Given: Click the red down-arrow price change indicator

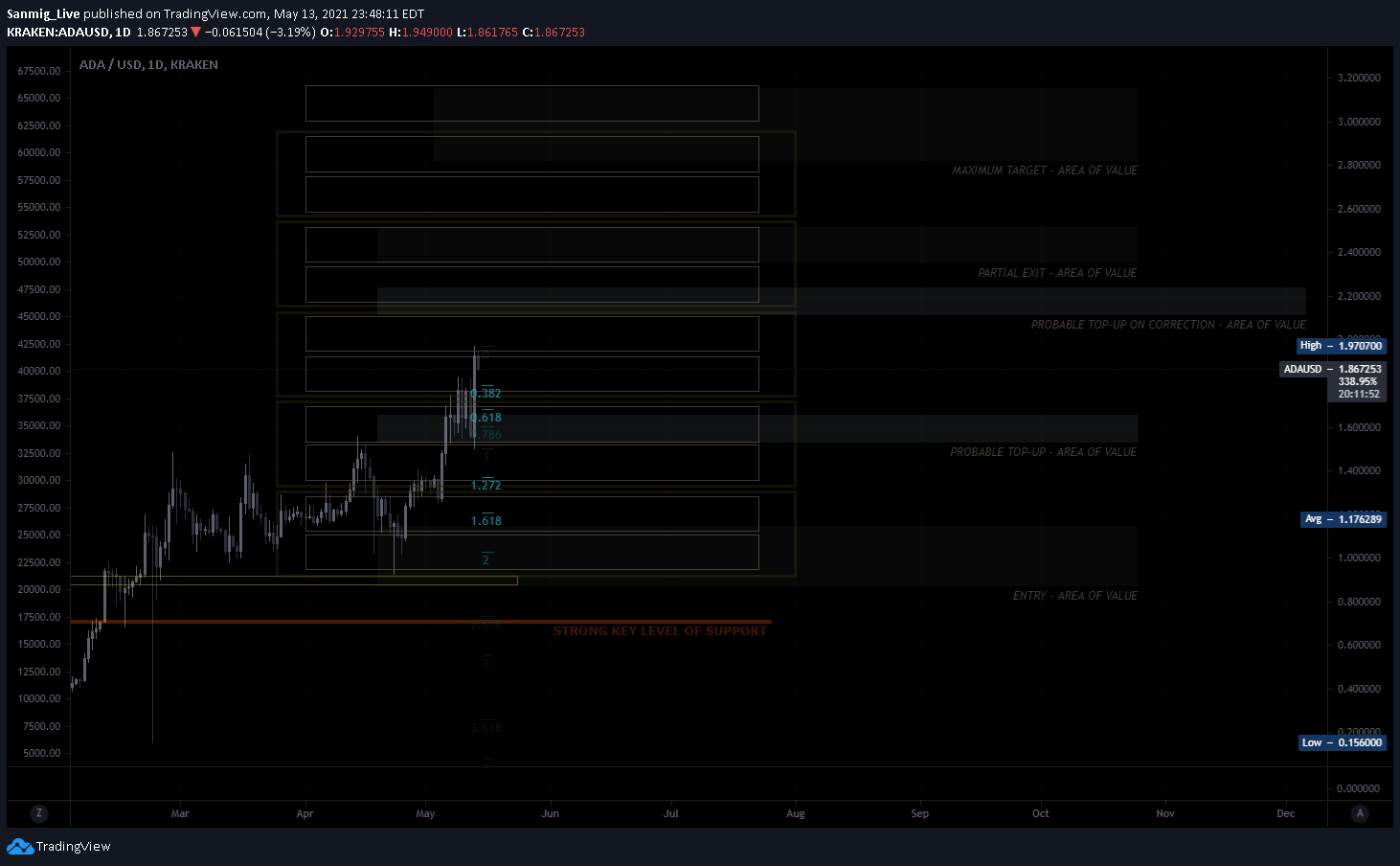Looking at the screenshot, I should tap(195, 32).
